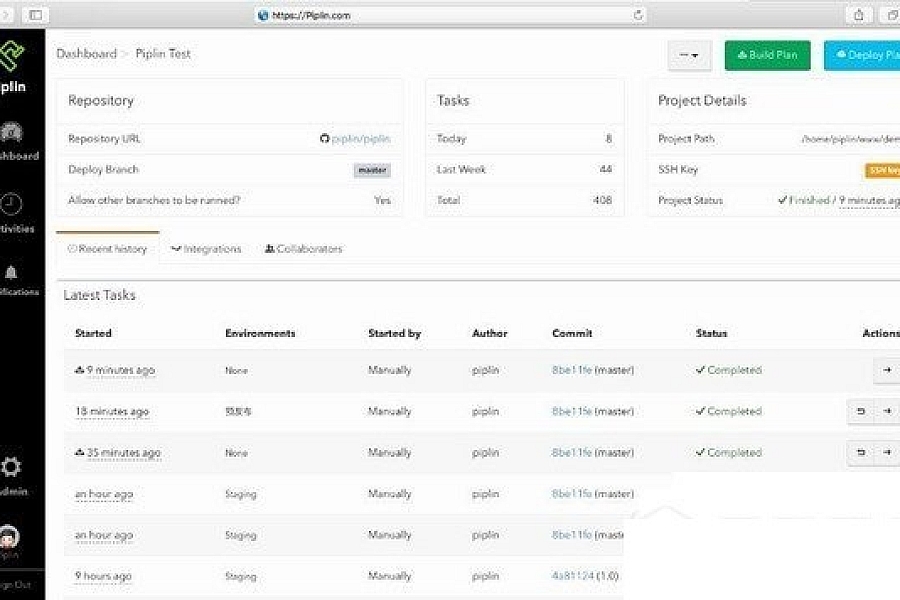The width and height of the screenshot is (900, 600).
Task: Open Dashboard from the sidebar icon
Action: [x=11, y=133]
